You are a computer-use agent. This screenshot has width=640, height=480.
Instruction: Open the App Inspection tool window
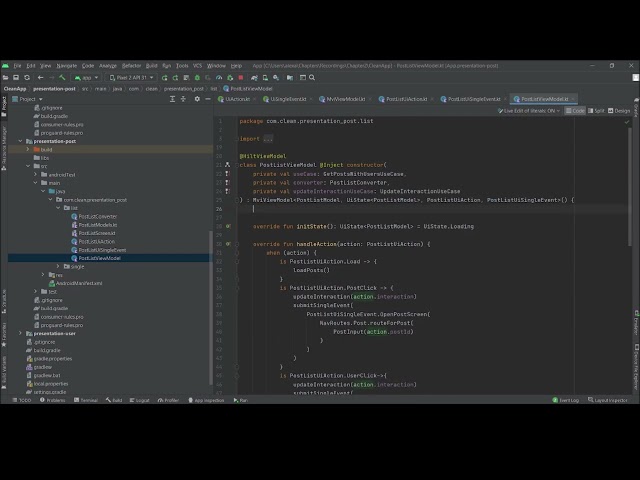pos(206,400)
